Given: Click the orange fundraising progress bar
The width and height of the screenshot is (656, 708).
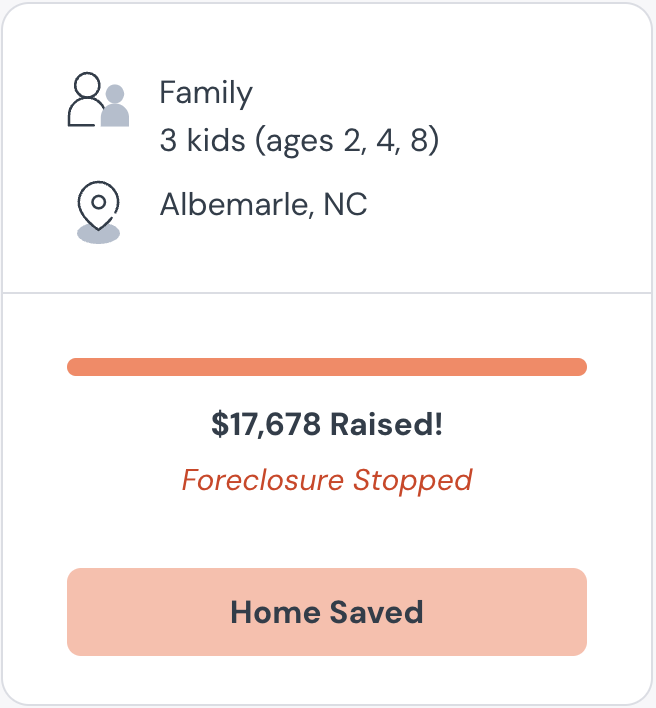Looking at the screenshot, I should (x=327, y=367).
